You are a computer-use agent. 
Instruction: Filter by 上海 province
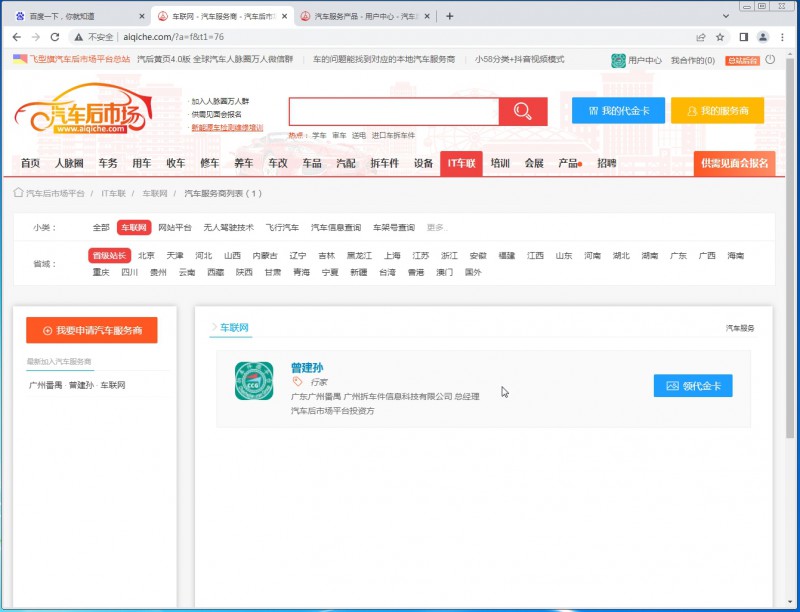(x=392, y=256)
